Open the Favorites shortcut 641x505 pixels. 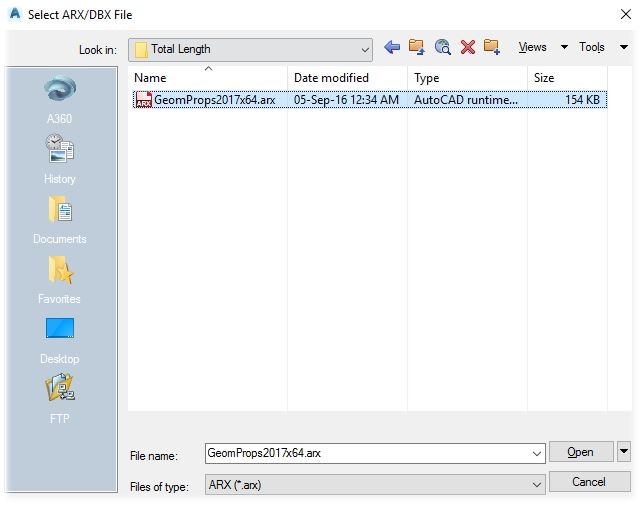coord(60,280)
